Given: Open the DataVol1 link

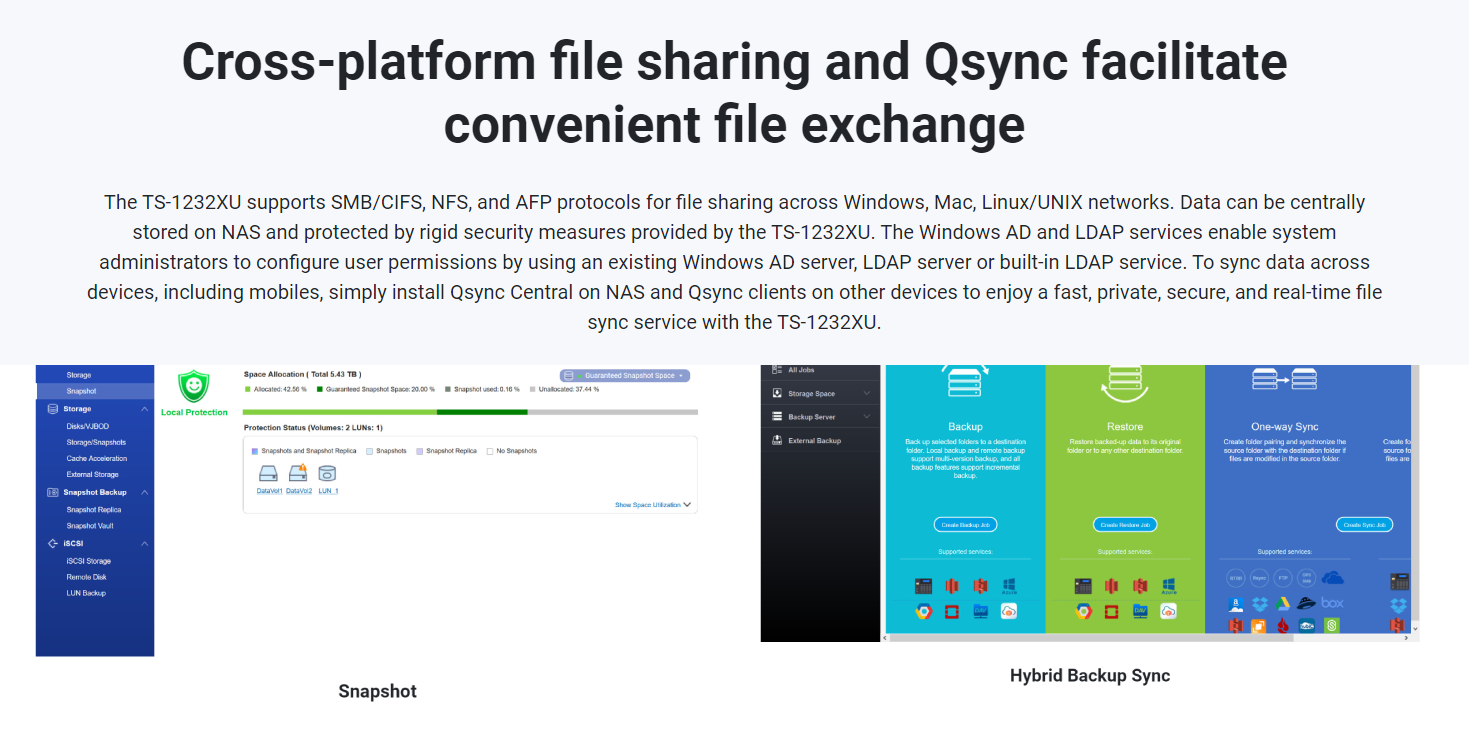Looking at the screenshot, I should 269,491.
